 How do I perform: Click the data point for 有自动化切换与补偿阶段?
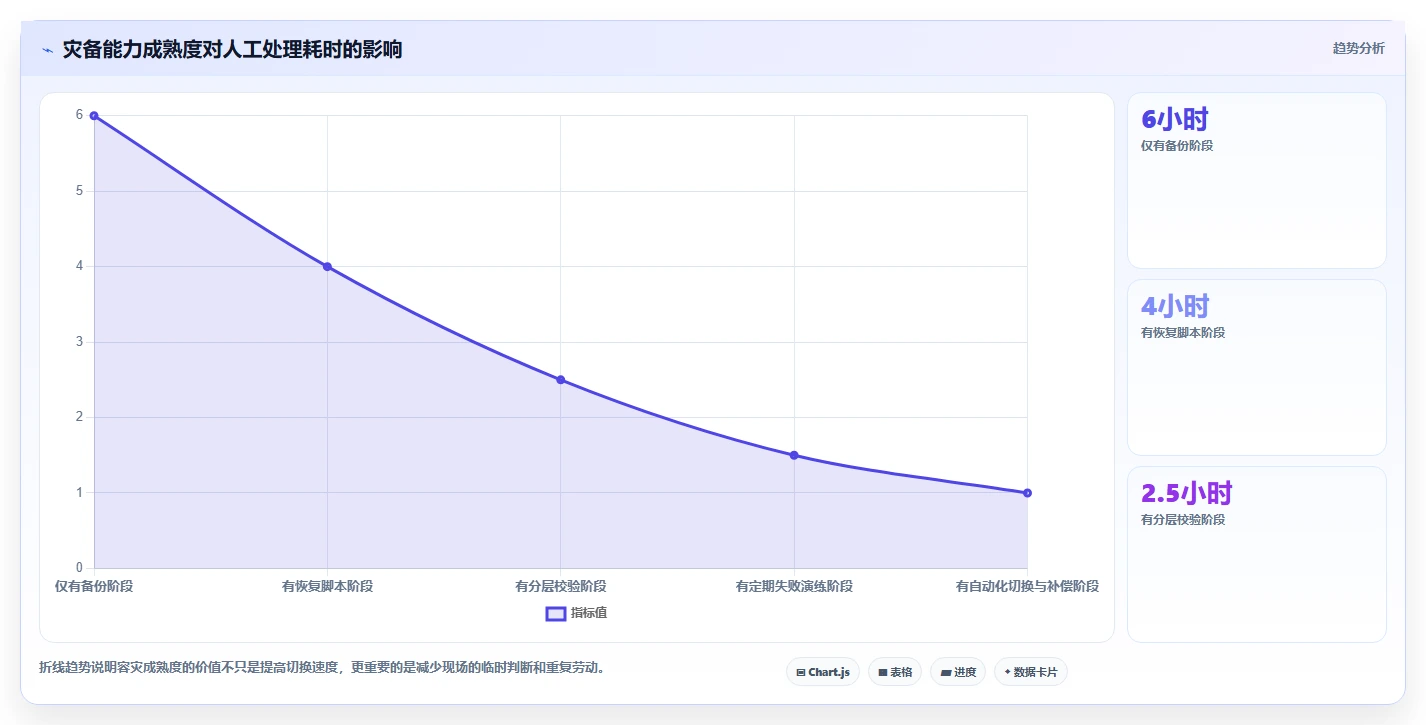1027,493
